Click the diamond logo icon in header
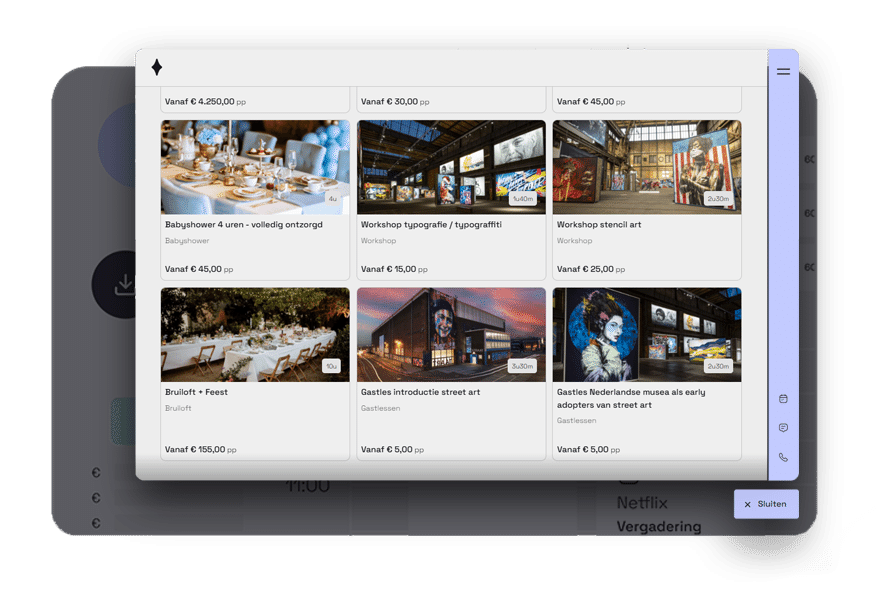 pyautogui.click(x=157, y=68)
